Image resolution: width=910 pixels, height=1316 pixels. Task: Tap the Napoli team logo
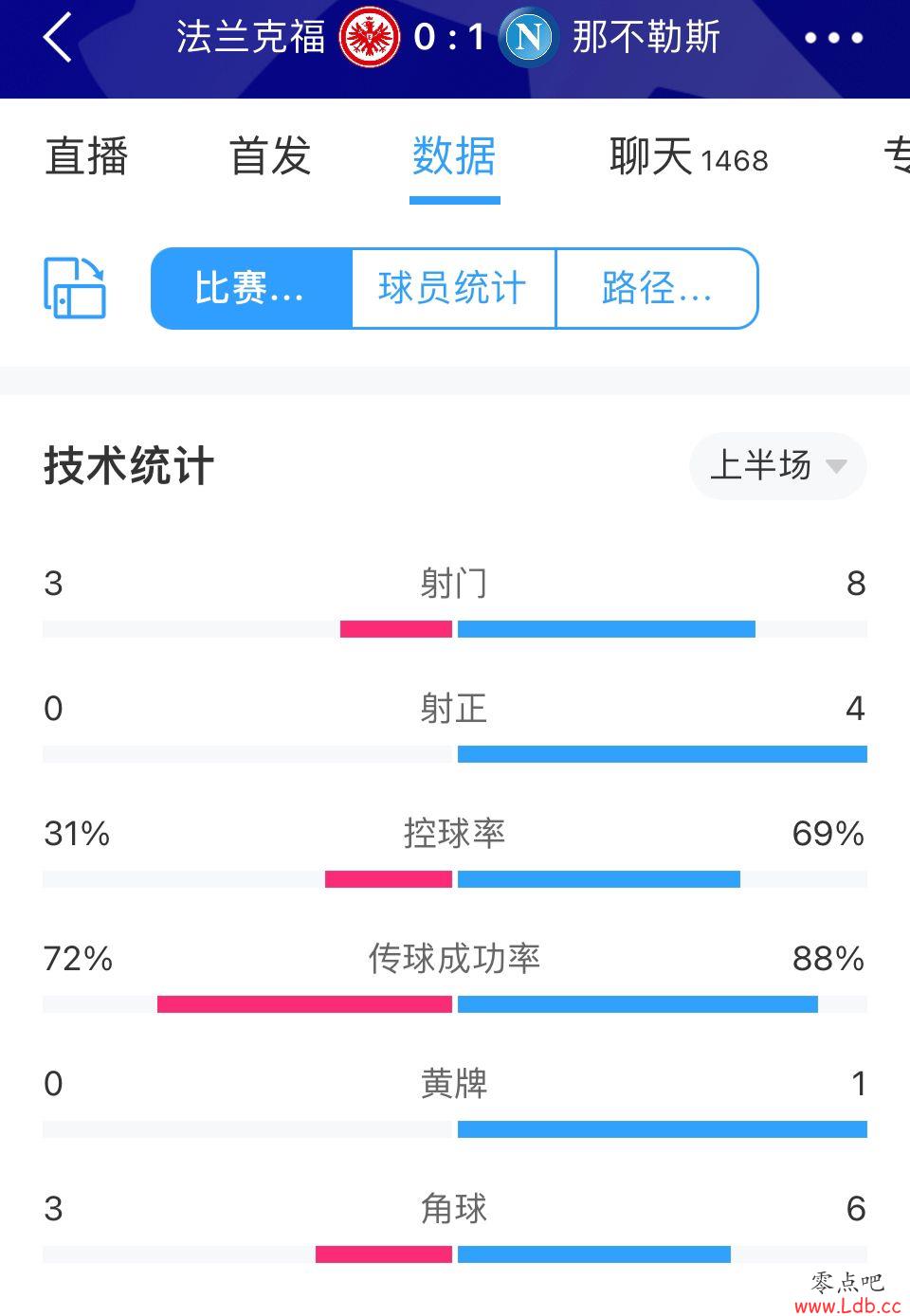click(528, 38)
